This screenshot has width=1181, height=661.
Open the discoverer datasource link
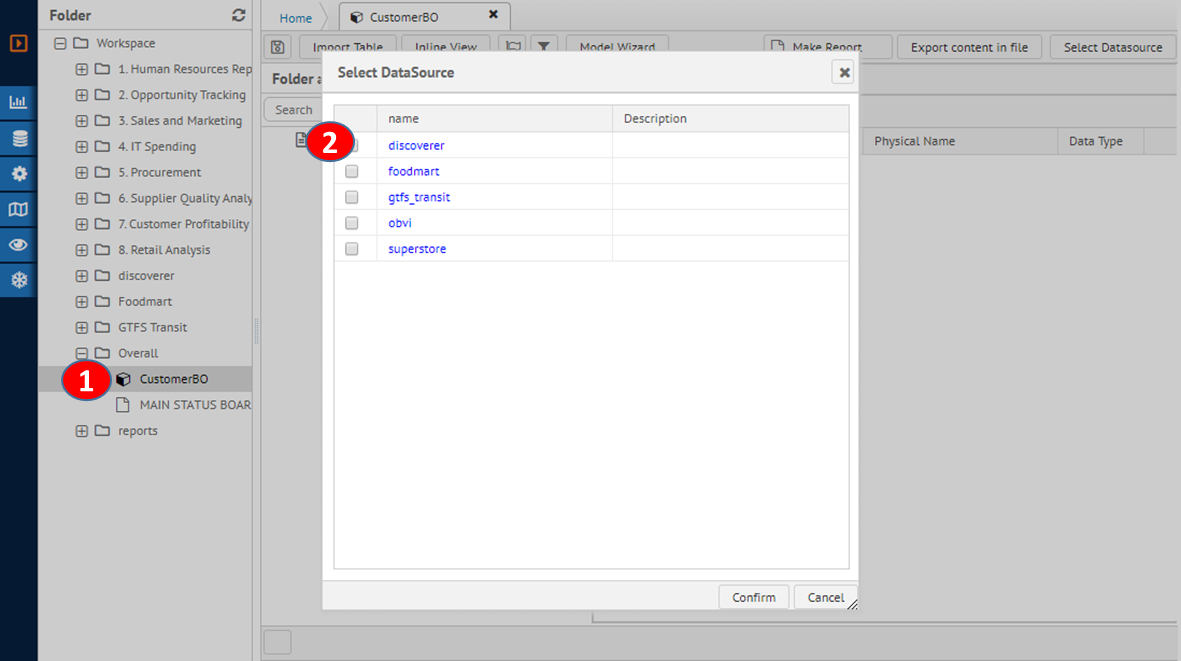coord(416,146)
